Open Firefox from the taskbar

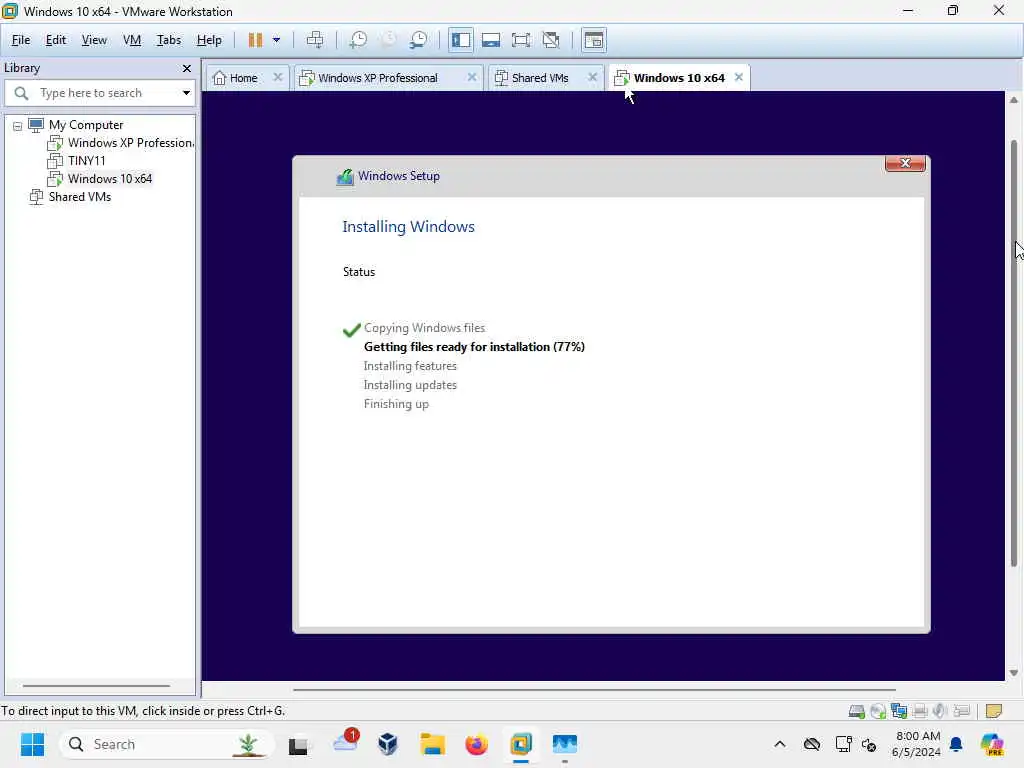pos(477,744)
